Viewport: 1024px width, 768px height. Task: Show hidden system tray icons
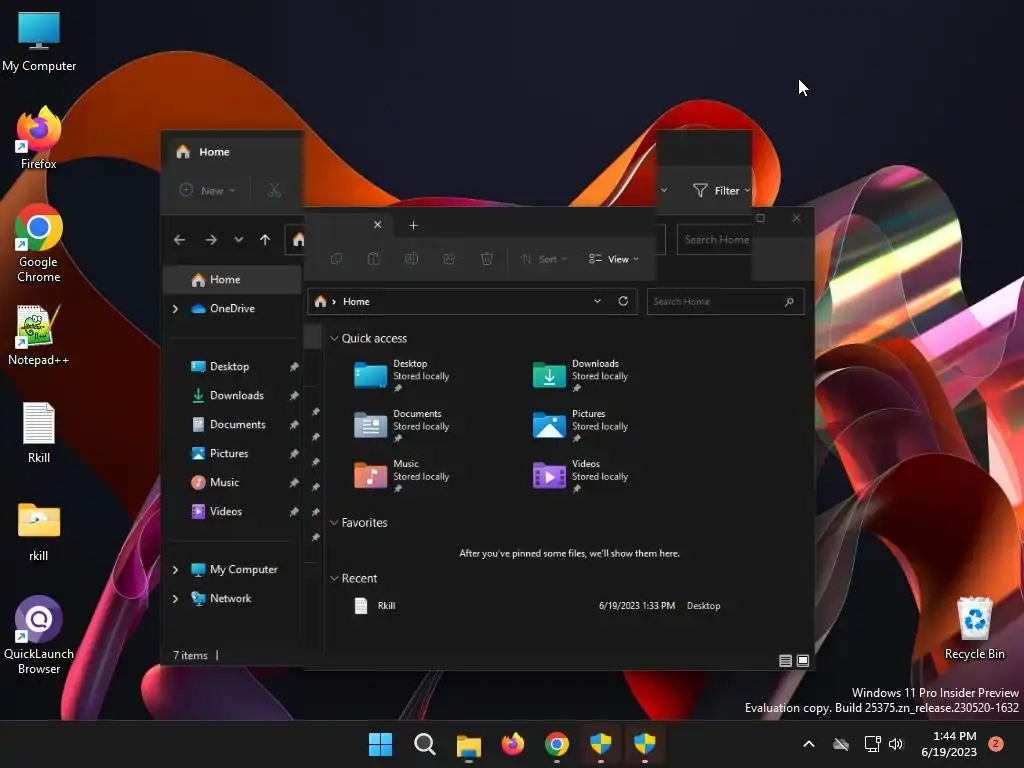808,744
